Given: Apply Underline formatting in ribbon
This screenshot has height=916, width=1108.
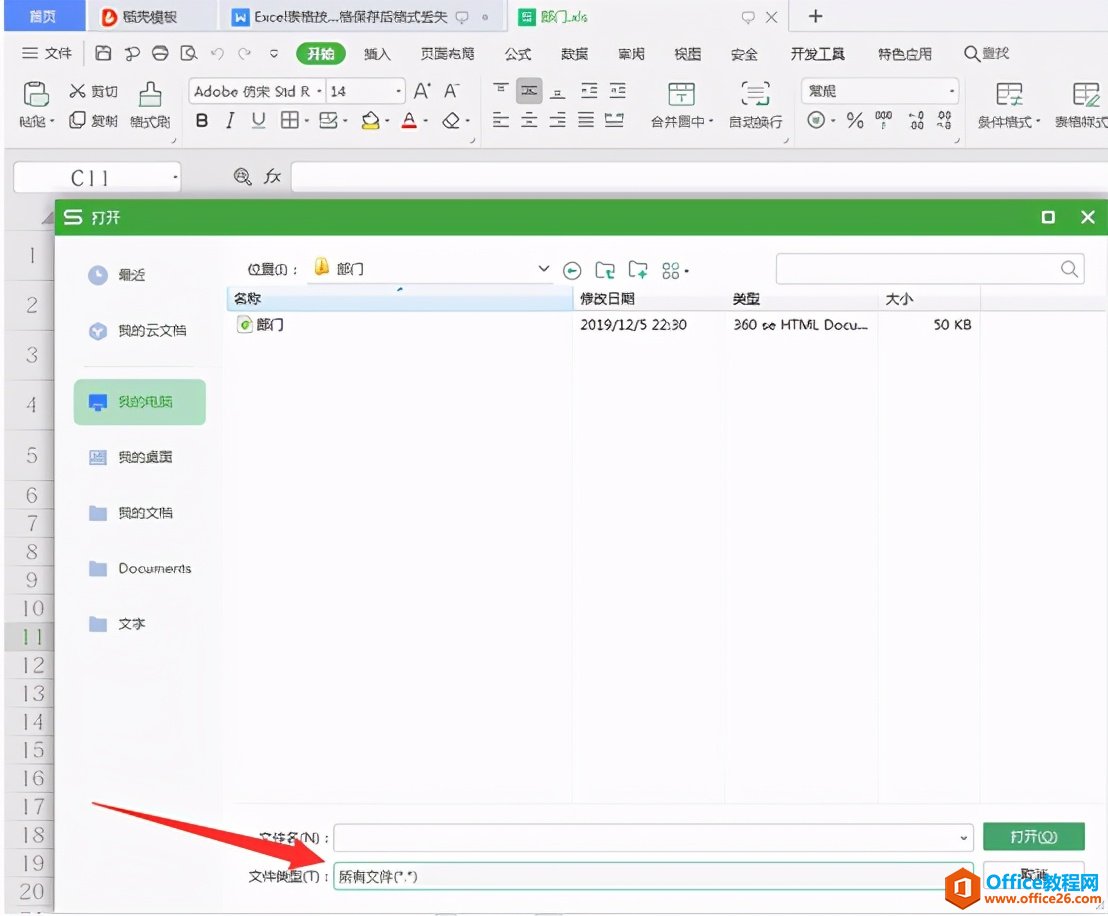Looking at the screenshot, I should point(259,121).
